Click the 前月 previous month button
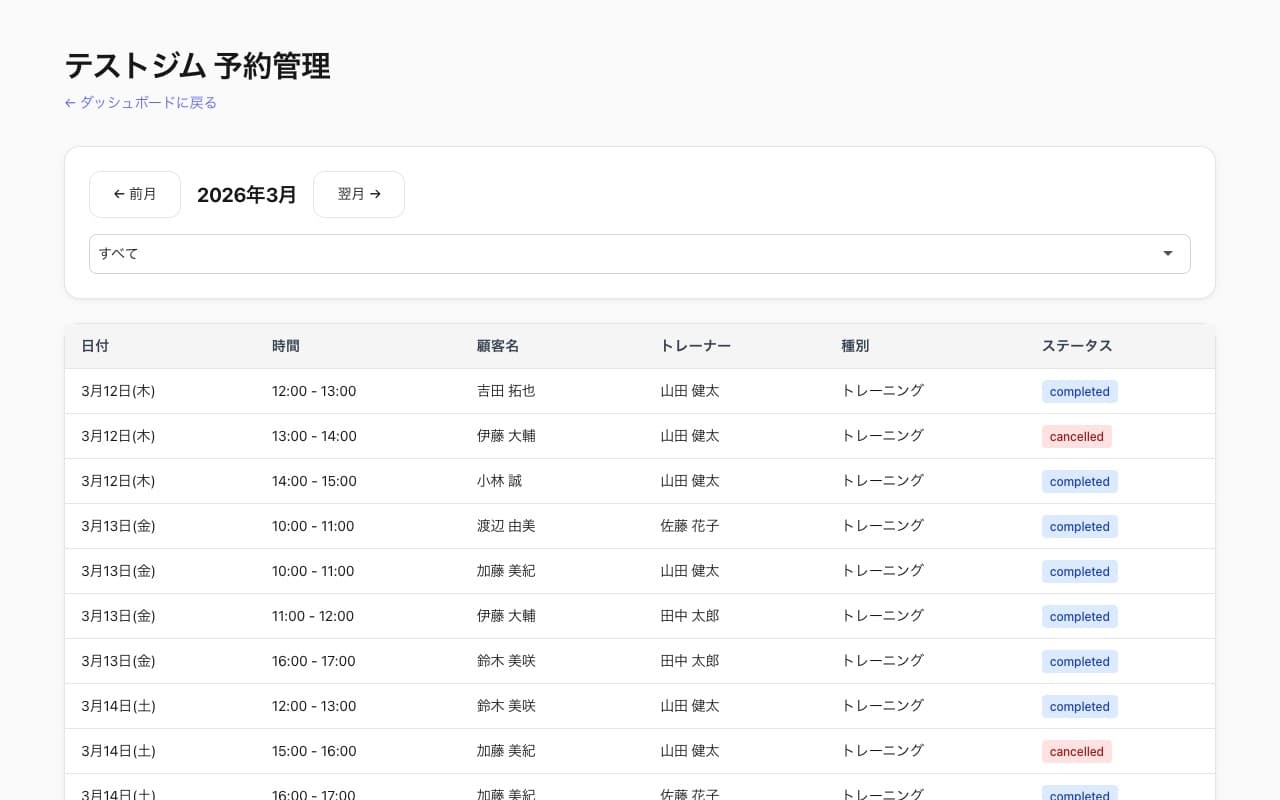The image size is (1280, 800). (x=135, y=194)
